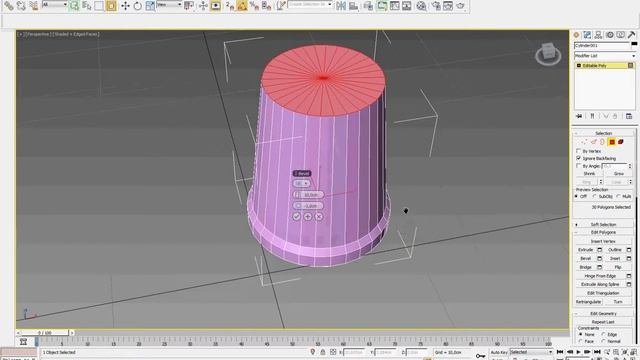Activate the Select and Rotate tool

pos(138,6)
